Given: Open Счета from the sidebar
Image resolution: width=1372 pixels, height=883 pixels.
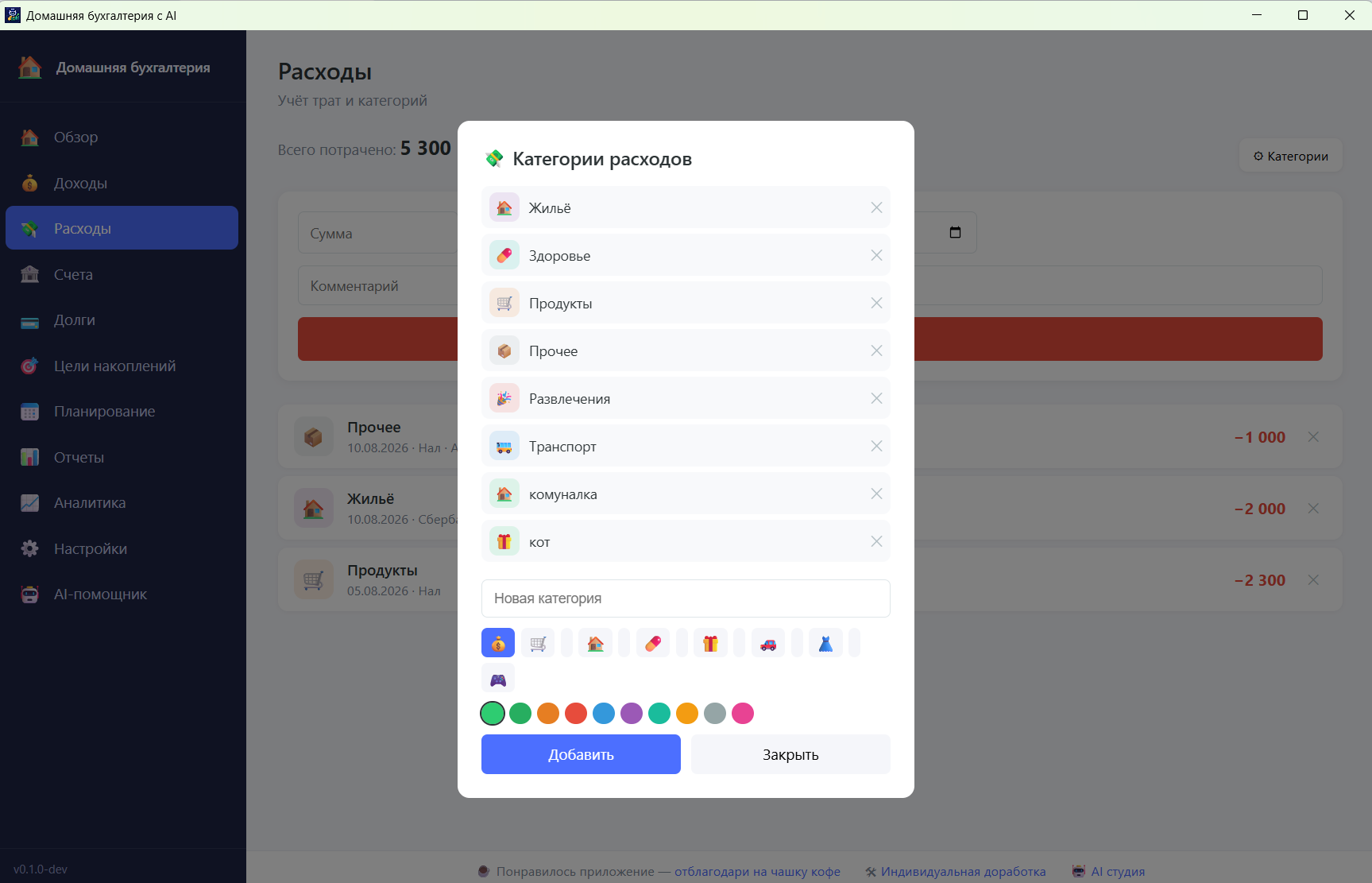Looking at the screenshot, I should click(122, 274).
